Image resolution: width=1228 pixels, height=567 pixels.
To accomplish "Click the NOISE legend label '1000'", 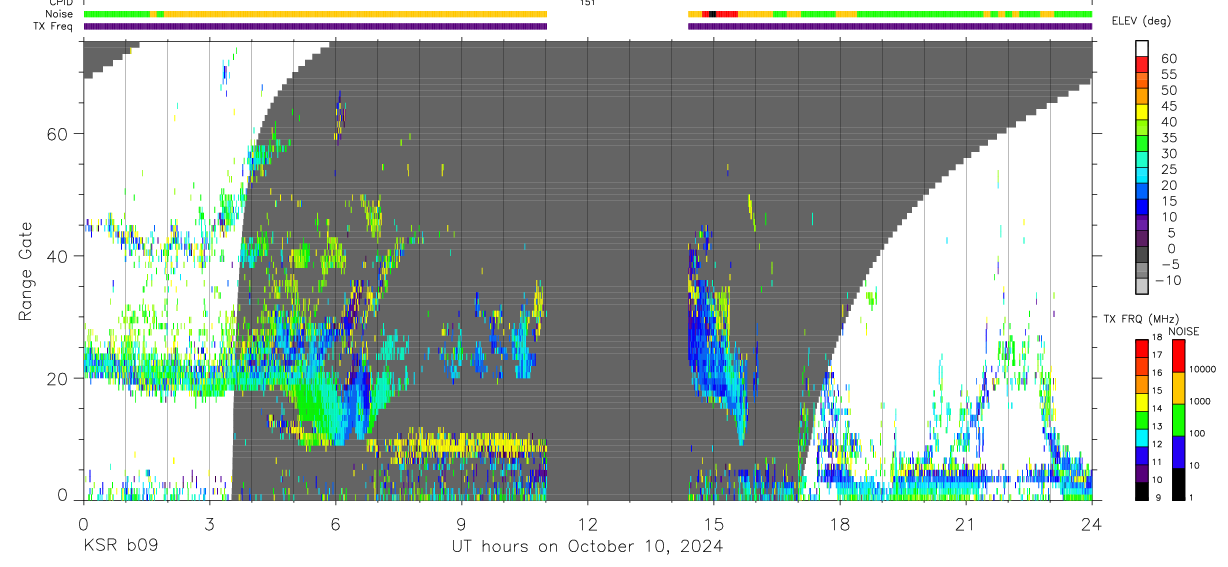I will pos(1201,402).
